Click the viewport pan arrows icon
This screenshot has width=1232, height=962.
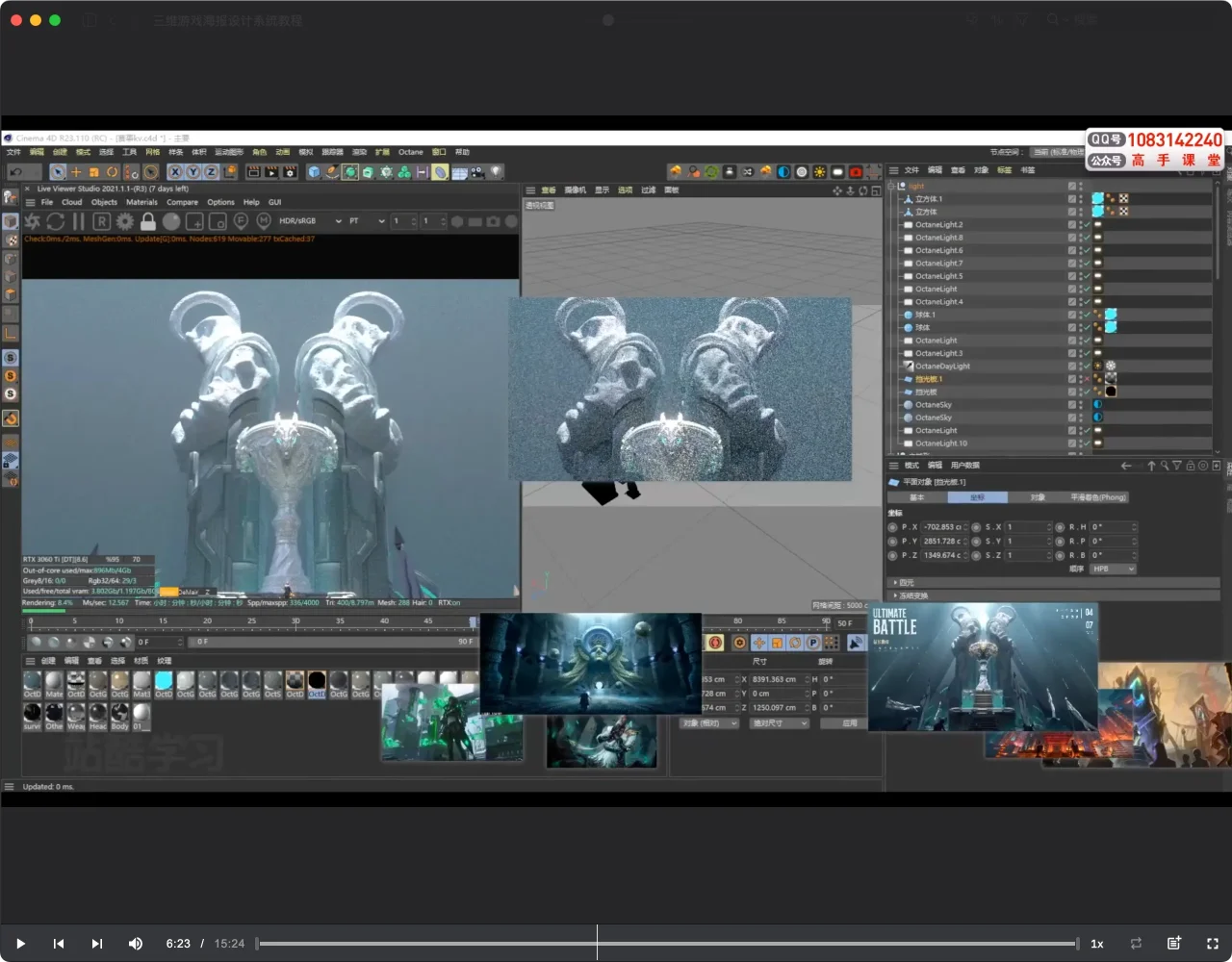(837, 190)
